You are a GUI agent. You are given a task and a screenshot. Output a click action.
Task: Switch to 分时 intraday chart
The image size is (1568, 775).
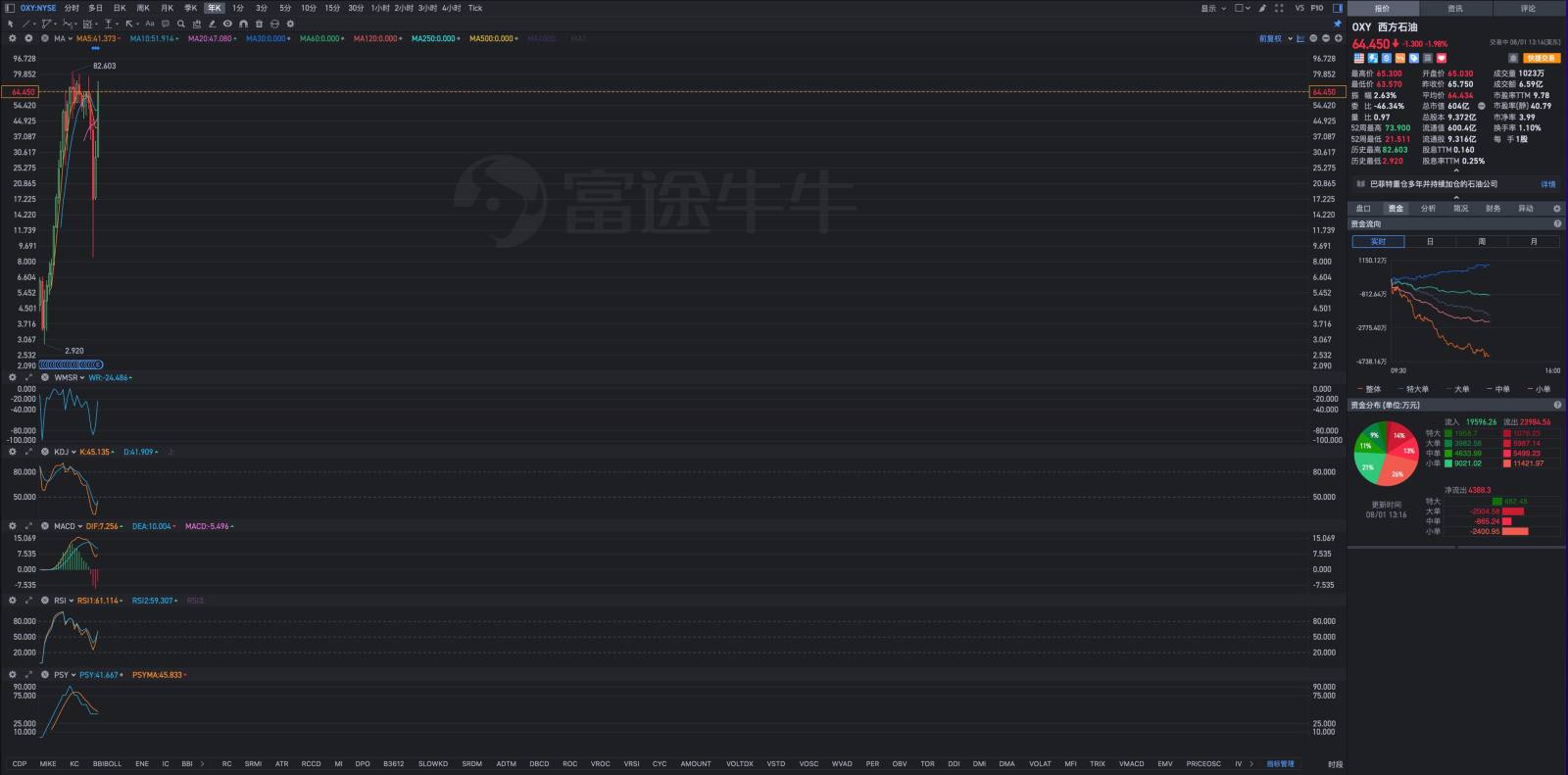coord(72,8)
